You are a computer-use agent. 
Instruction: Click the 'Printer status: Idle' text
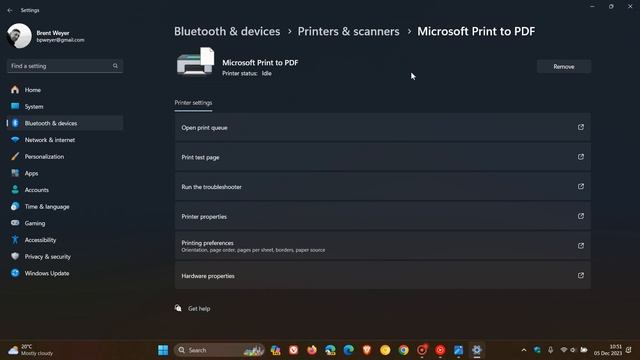(x=247, y=73)
